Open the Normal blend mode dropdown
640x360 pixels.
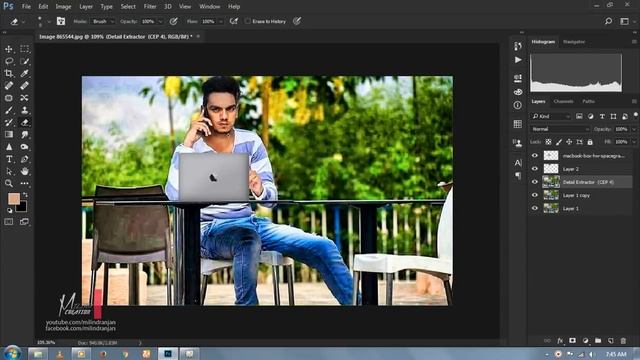(x=560, y=129)
